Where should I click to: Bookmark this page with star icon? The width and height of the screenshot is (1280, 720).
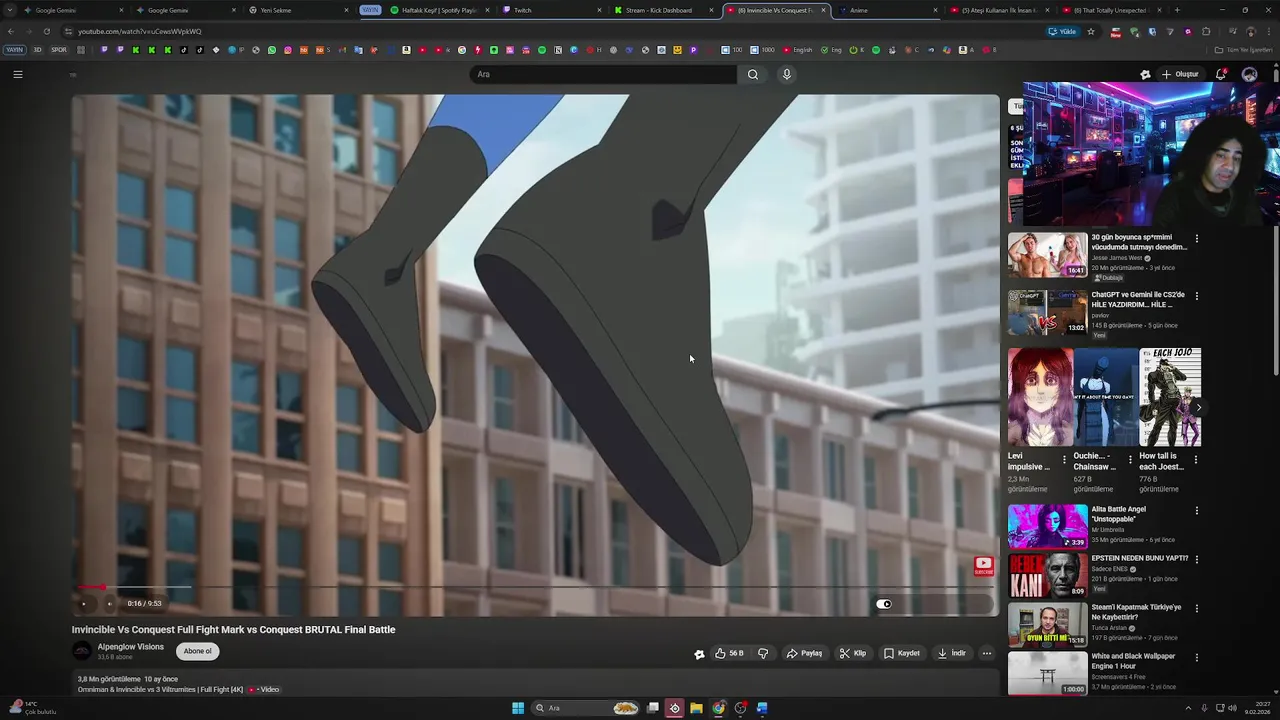coord(1091,31)
